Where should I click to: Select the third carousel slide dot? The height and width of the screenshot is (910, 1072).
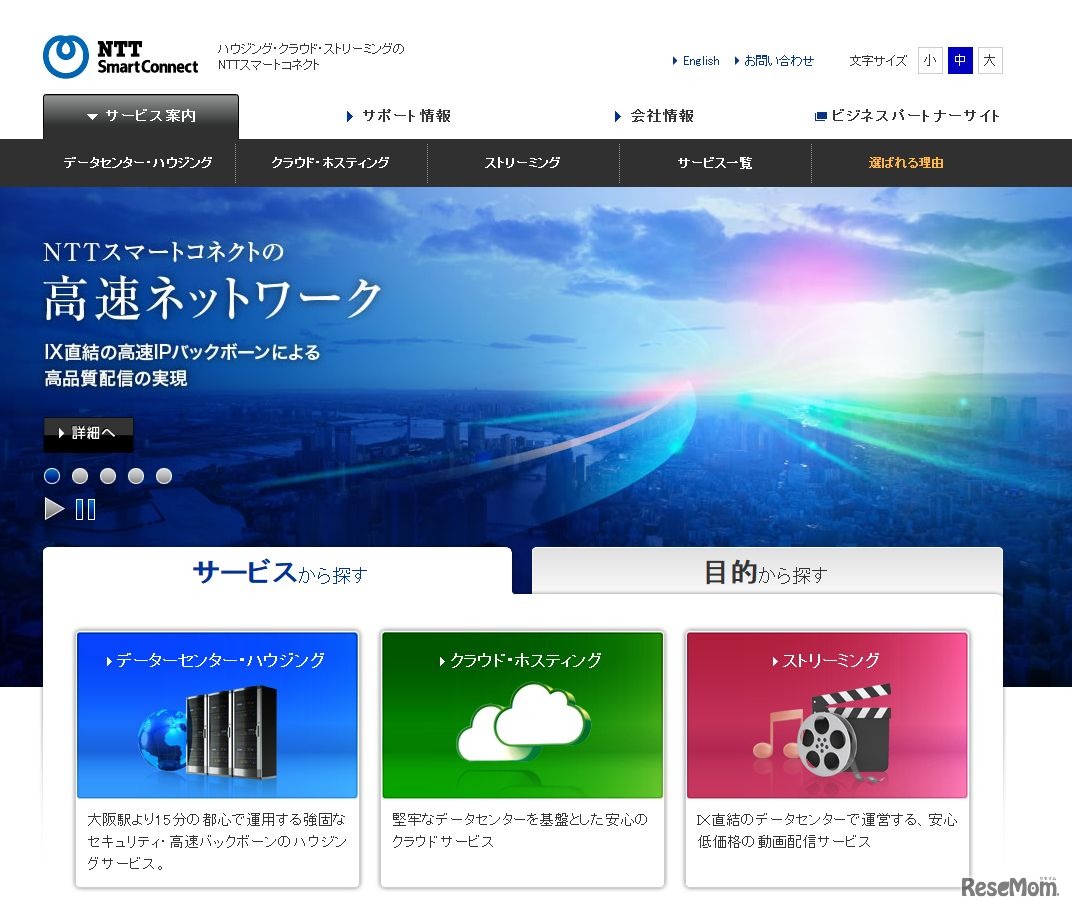108,476
